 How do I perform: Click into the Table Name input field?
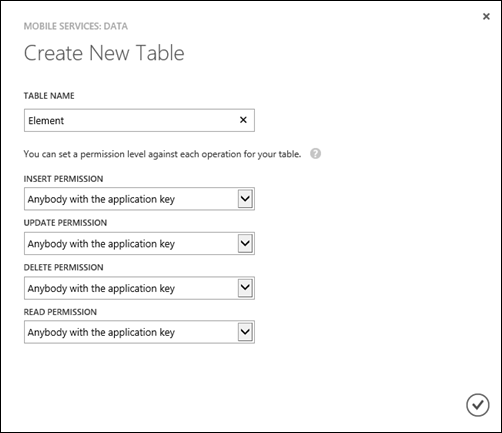[x=139, y=120]
